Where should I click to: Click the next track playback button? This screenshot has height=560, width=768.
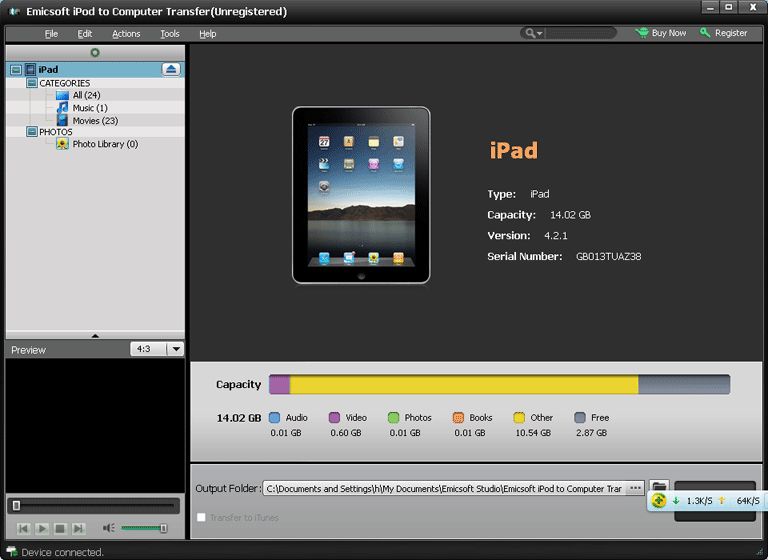pyautogui.click(x=78, y=528)
